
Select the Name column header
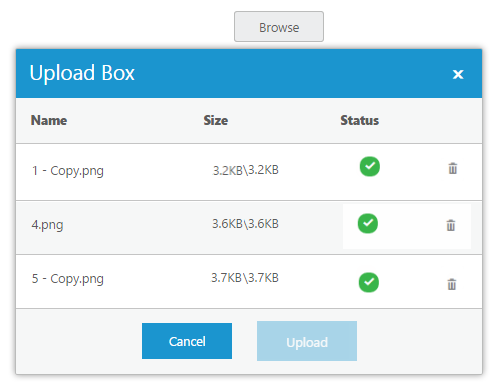49,120
